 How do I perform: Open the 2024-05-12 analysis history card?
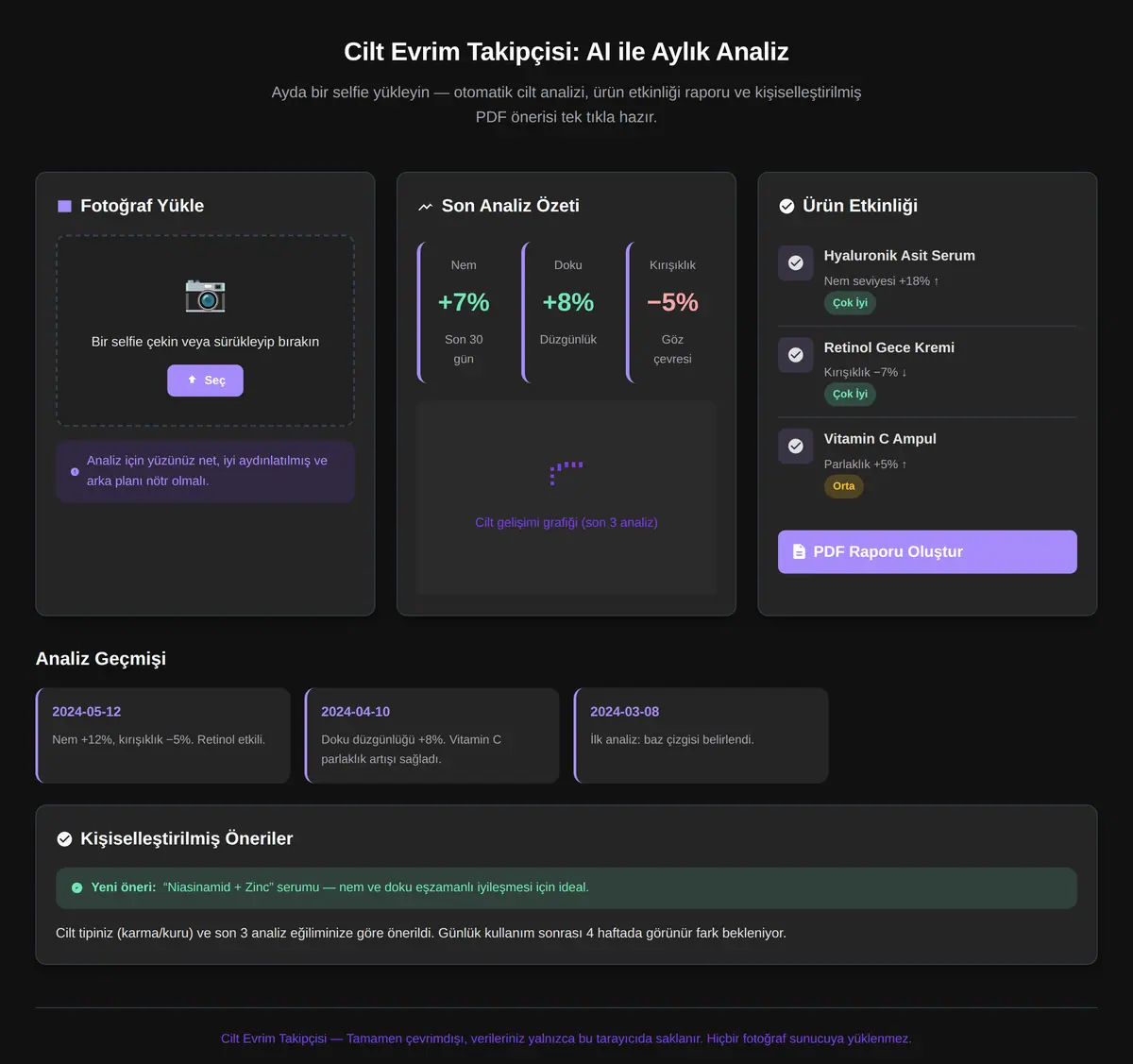(x=162, y=735)
